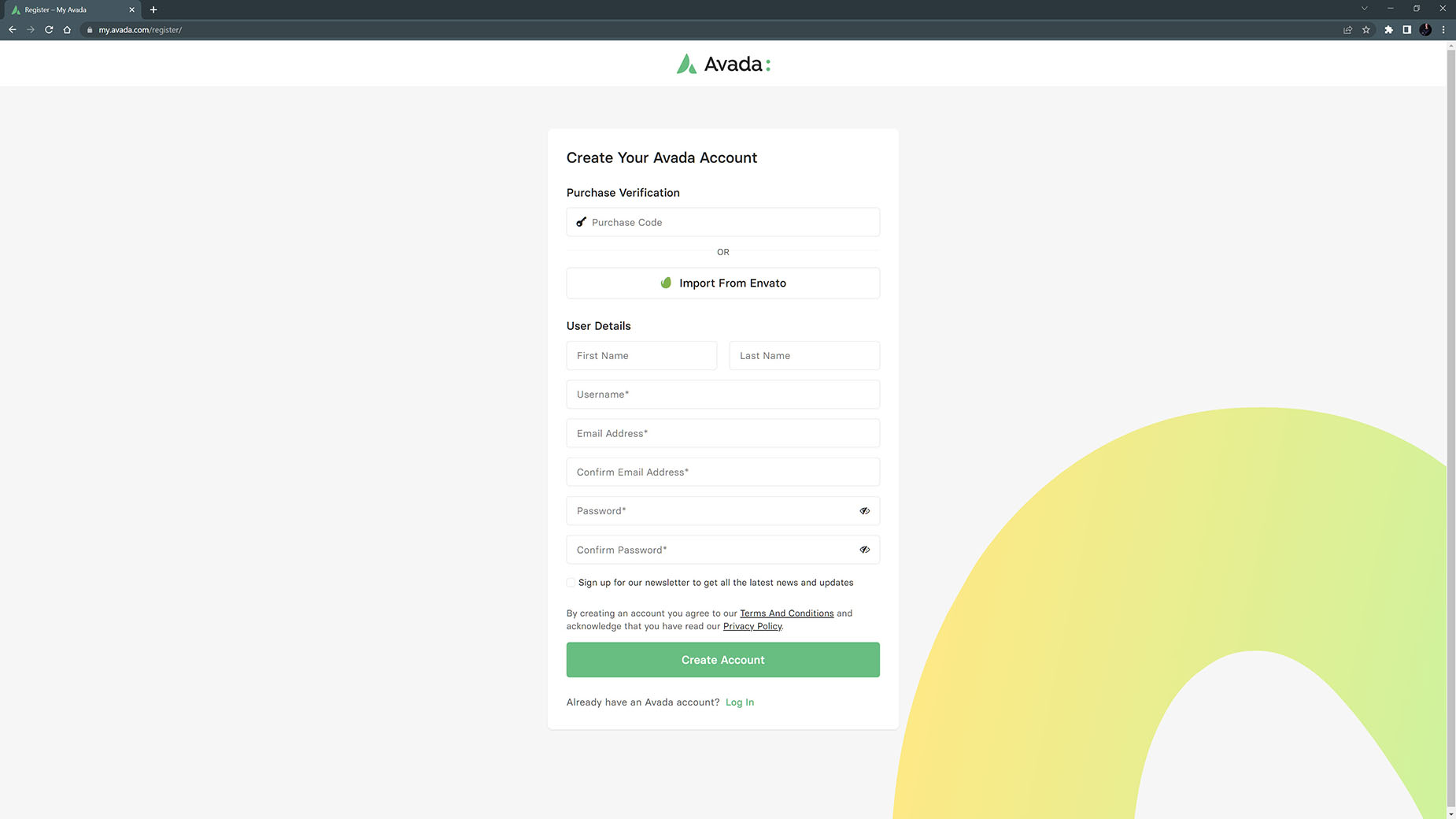Screen dimensions: 1456x819
Task: Focus the Purchase Code input field
Action: tap(723, 222)
